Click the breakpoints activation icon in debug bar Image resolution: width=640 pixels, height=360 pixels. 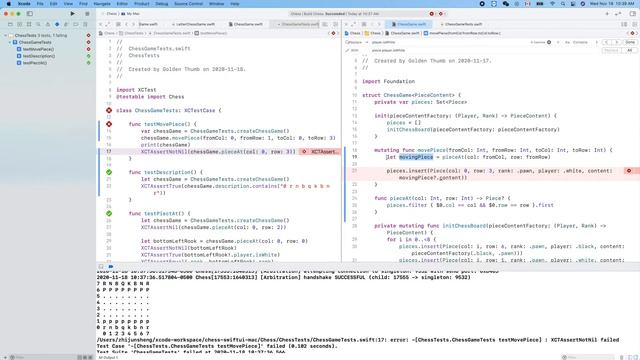111,267
